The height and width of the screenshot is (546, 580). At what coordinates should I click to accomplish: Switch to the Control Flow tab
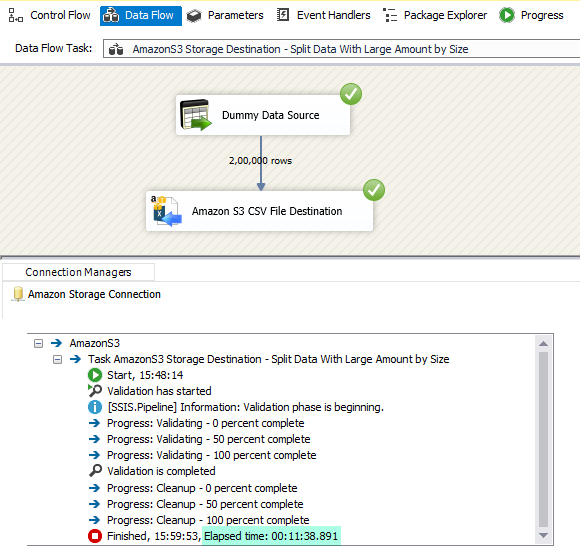[x=49, y=16]
